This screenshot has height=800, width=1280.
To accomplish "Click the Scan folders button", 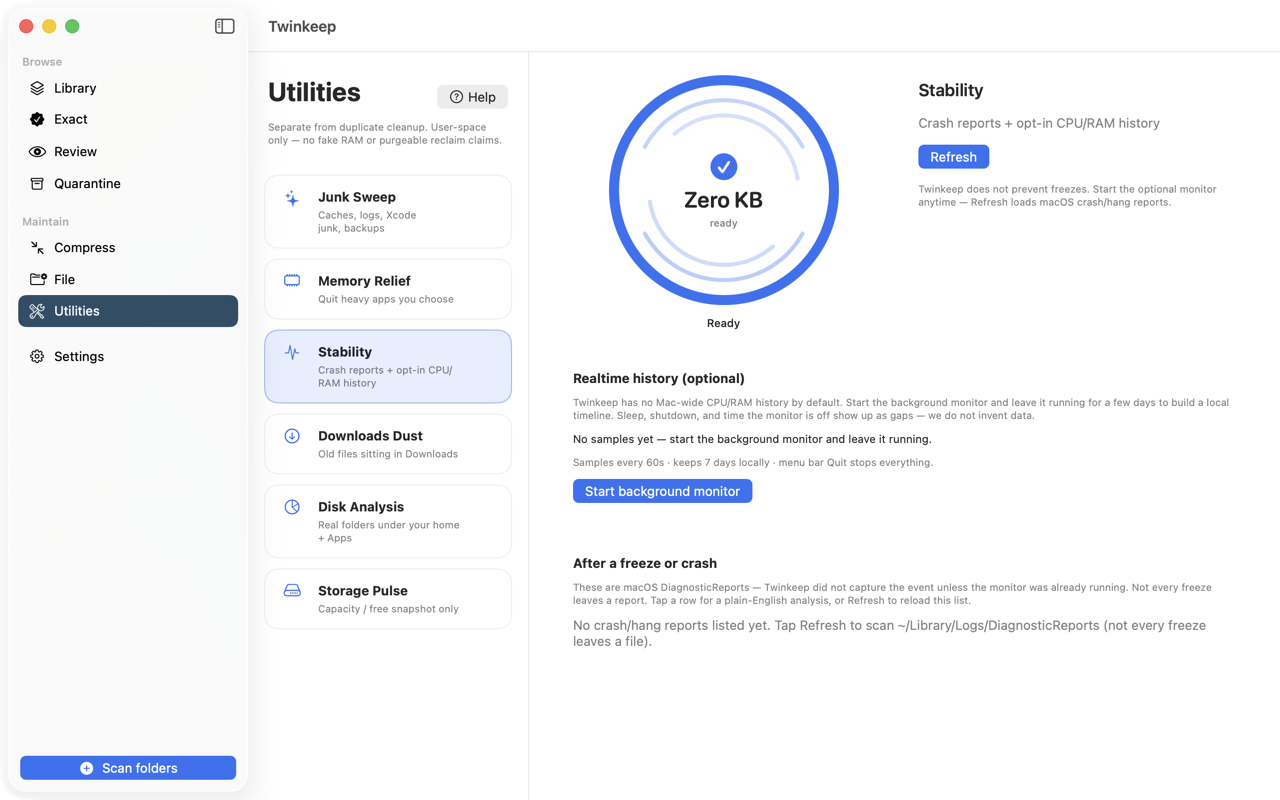I will (128, 768).
